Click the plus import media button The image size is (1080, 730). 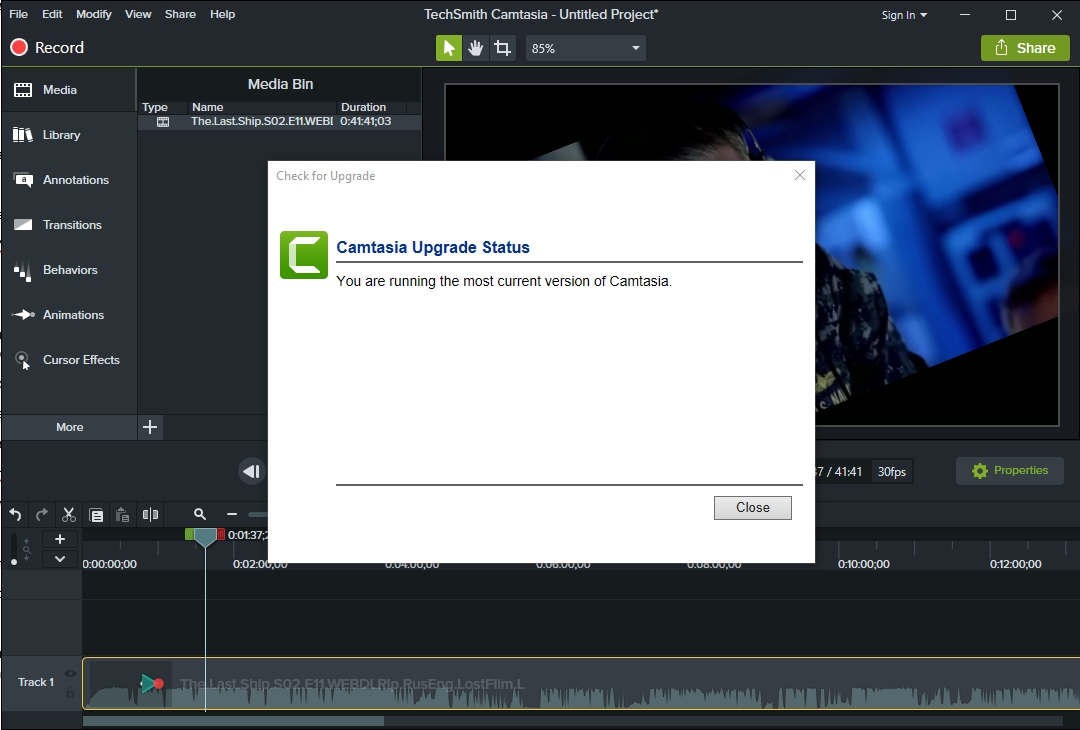pyautogui.click(x=149, y=427)
